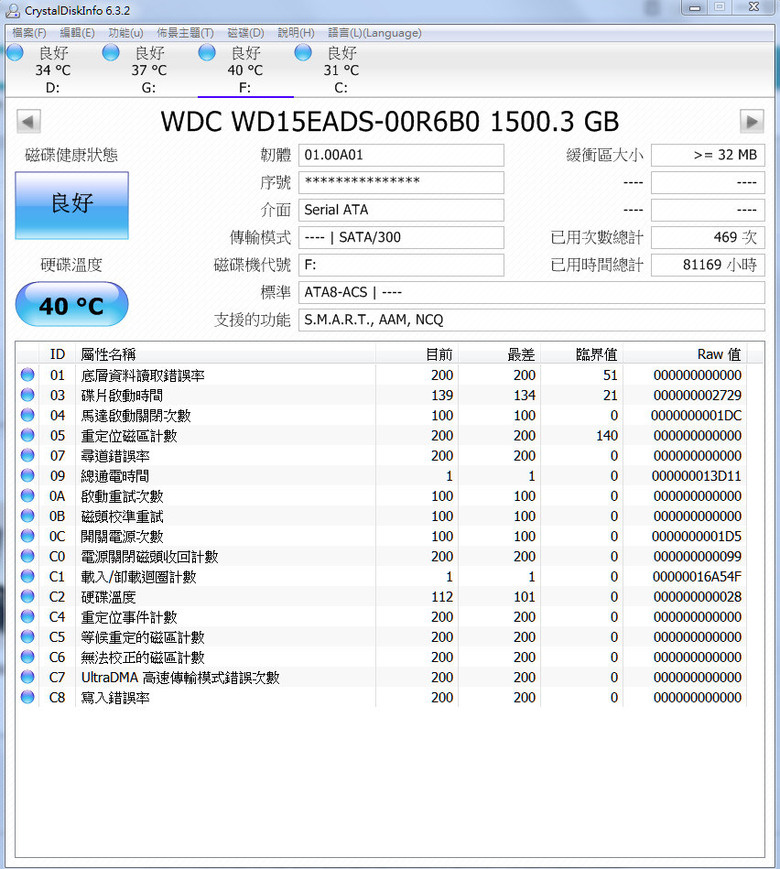Open the 語言(L)(Language) menu
The image size is (780, 869).
click(x=375, y=33)
